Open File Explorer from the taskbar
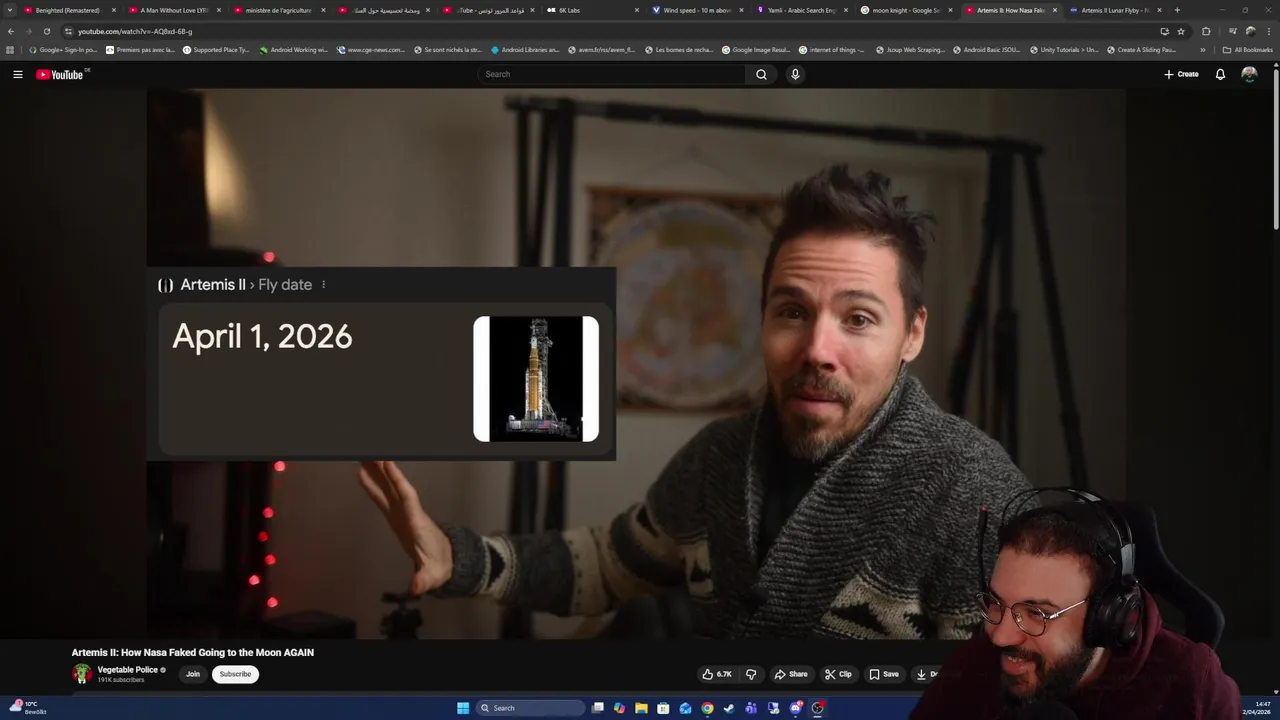This screenshot has height=720, width=1280. pos(641,708)
